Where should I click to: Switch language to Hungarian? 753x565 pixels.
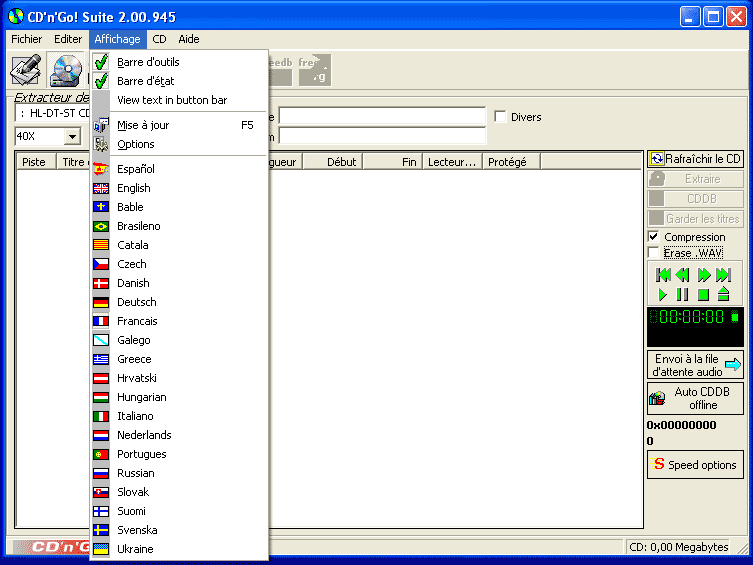click(x=179, y=397)
